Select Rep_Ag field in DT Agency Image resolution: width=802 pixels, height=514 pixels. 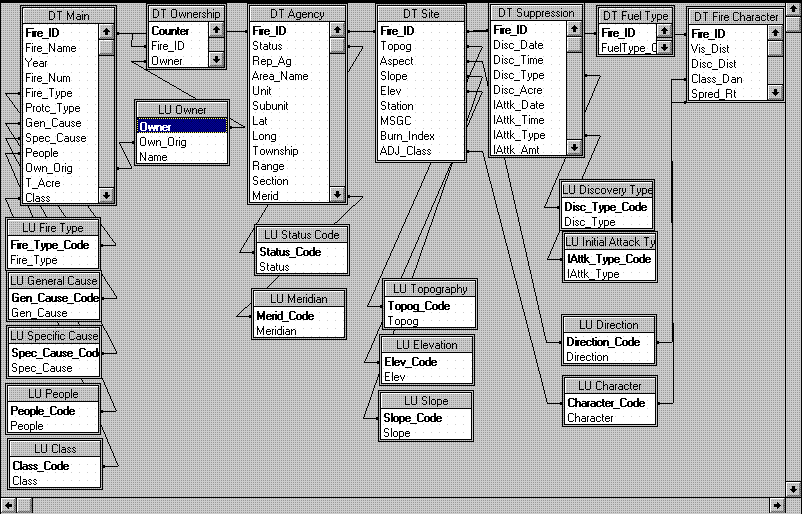point(272,61)
